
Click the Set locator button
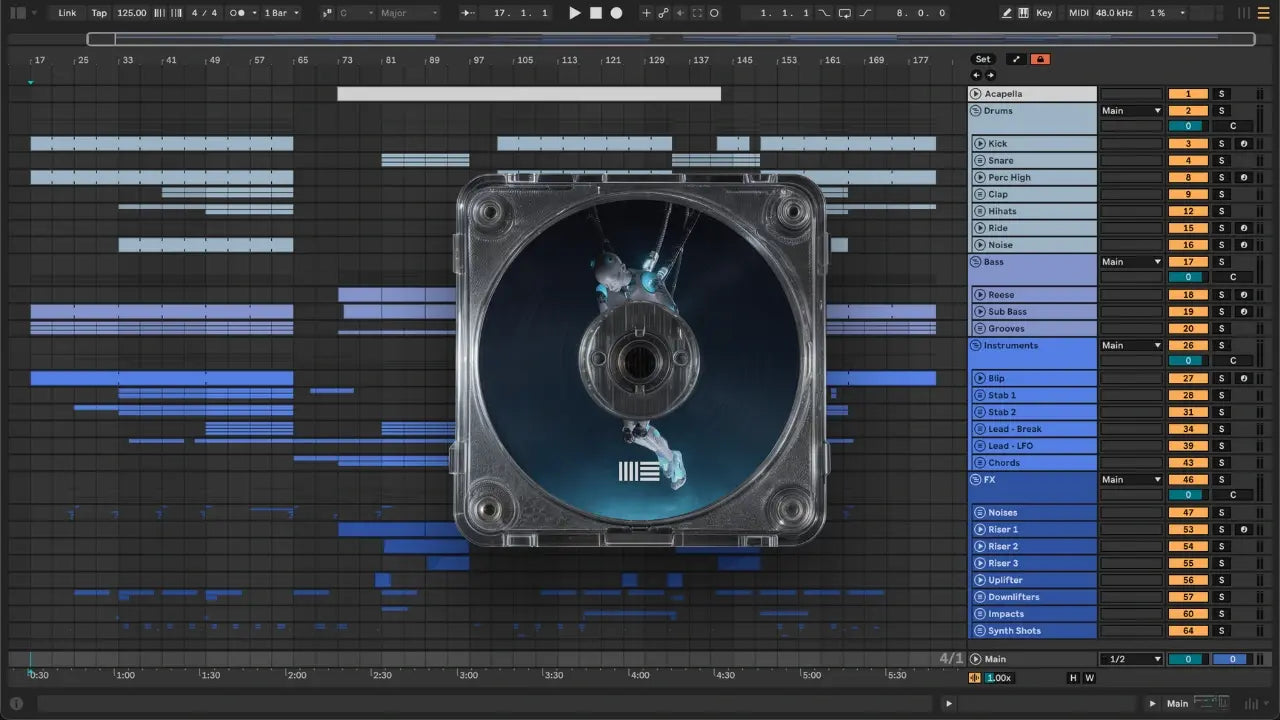coord(983,59)
